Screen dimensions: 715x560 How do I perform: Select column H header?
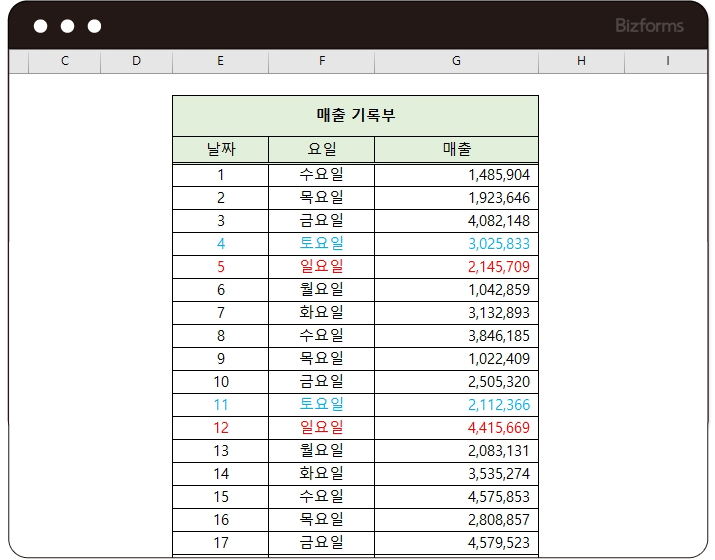(x=581, y=61)
